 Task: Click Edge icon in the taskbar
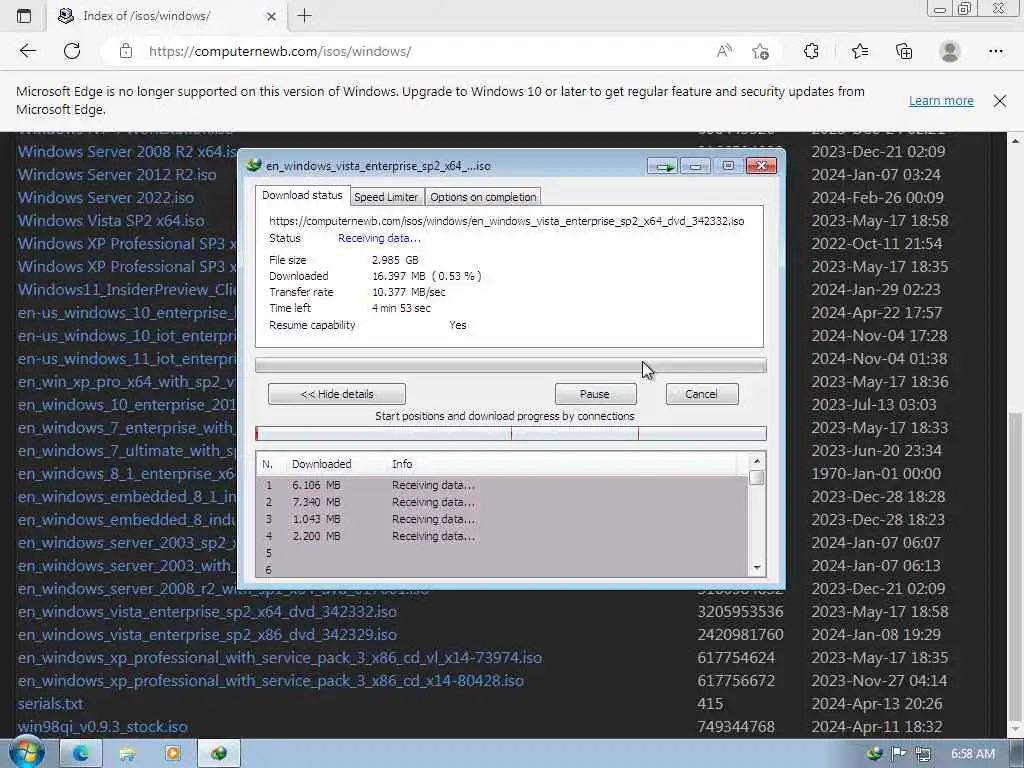point(81,754)
